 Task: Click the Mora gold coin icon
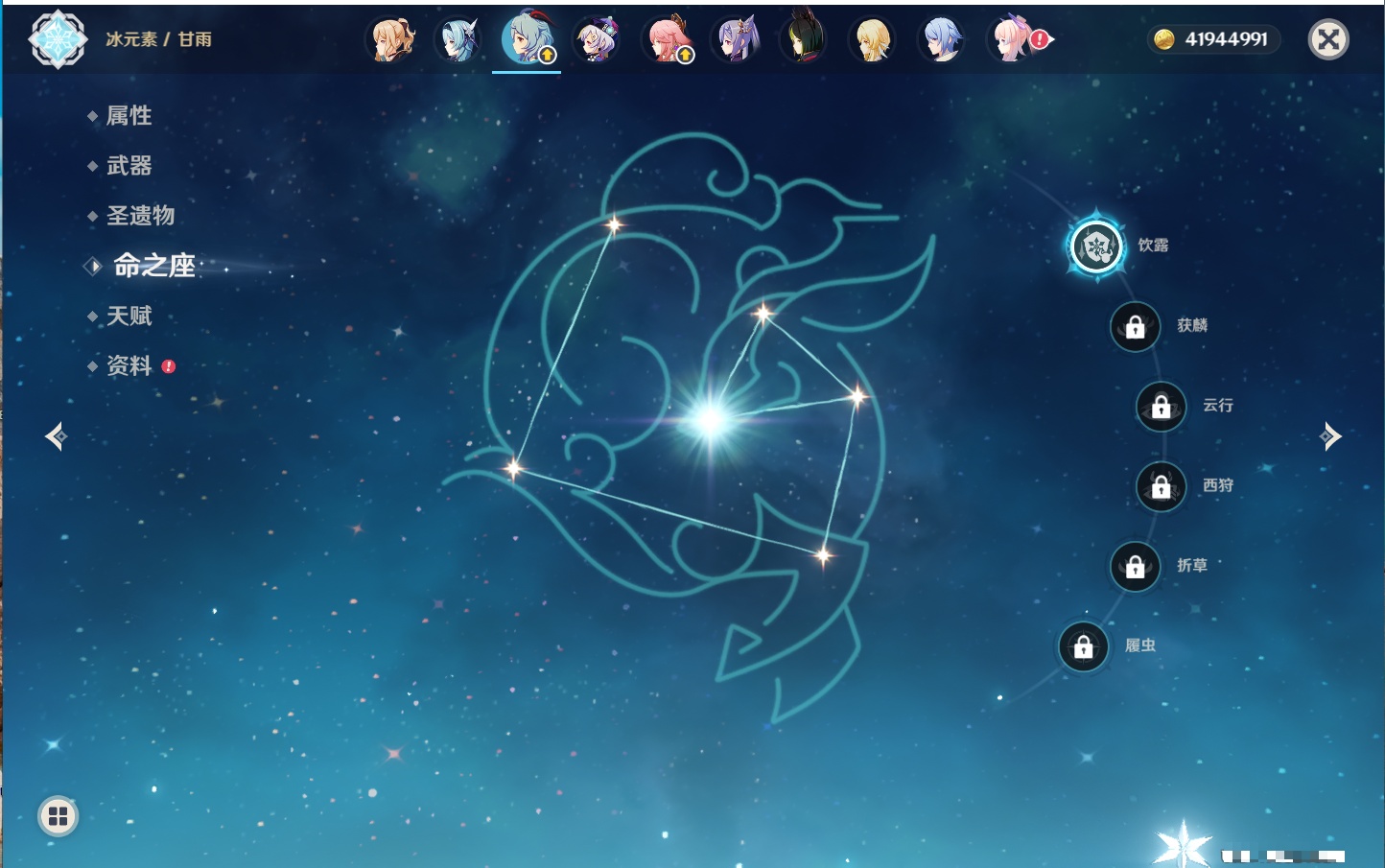tap(1164, 38)
